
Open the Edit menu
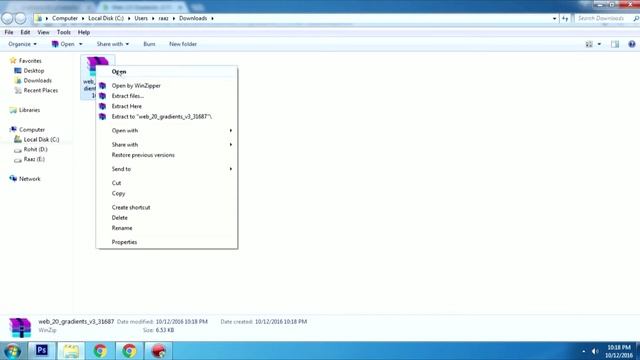pos(25,32)
